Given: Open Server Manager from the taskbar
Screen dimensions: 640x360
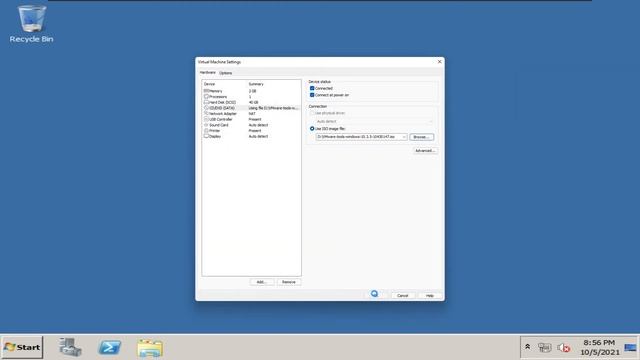Looking at the screenshot, I should [70, 347].
